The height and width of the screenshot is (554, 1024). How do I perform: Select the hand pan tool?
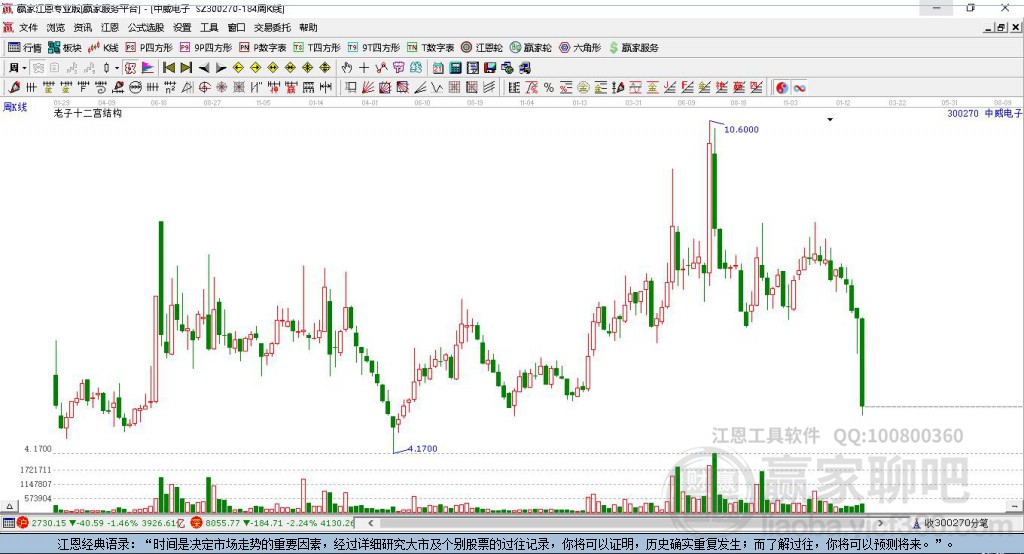pyautogui.click(x=347, y=68)
